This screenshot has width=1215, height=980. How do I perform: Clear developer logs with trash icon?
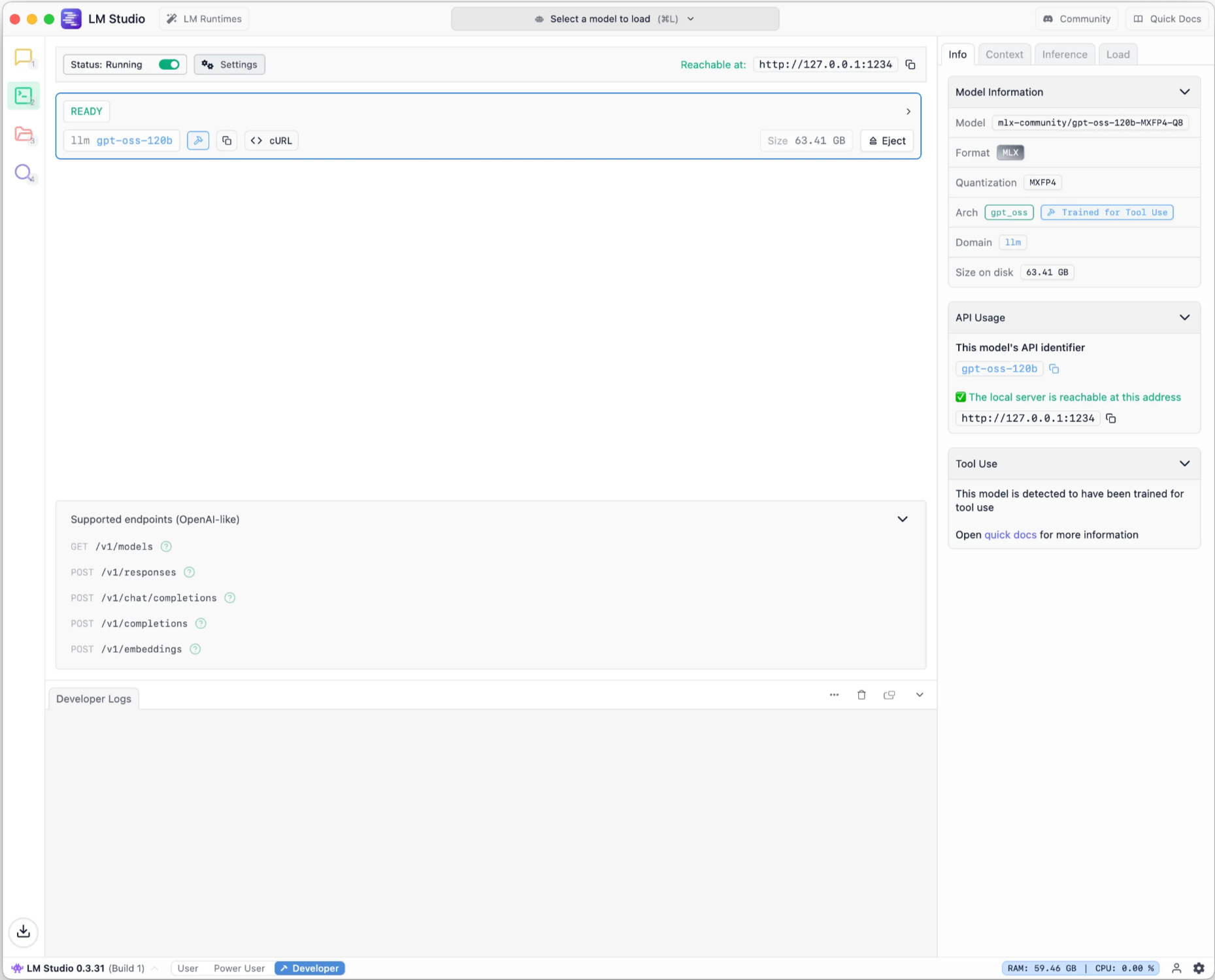[x=861, y=695]
